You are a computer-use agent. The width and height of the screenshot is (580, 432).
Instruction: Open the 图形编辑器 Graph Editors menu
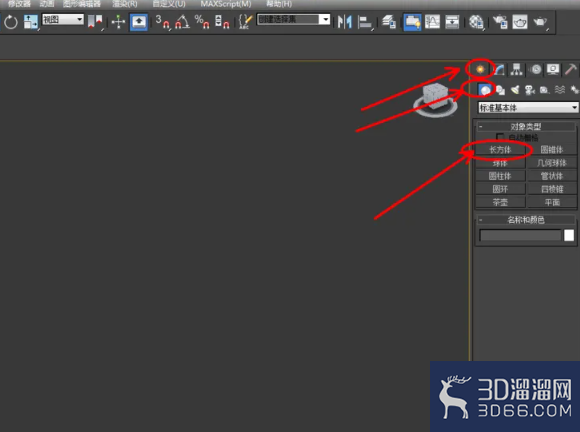coord(82,4)
